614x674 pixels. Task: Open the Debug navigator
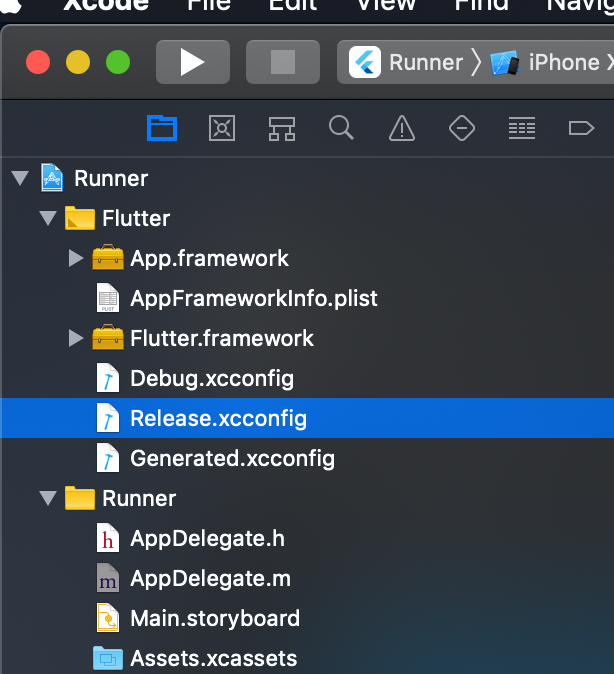(522, 128)
